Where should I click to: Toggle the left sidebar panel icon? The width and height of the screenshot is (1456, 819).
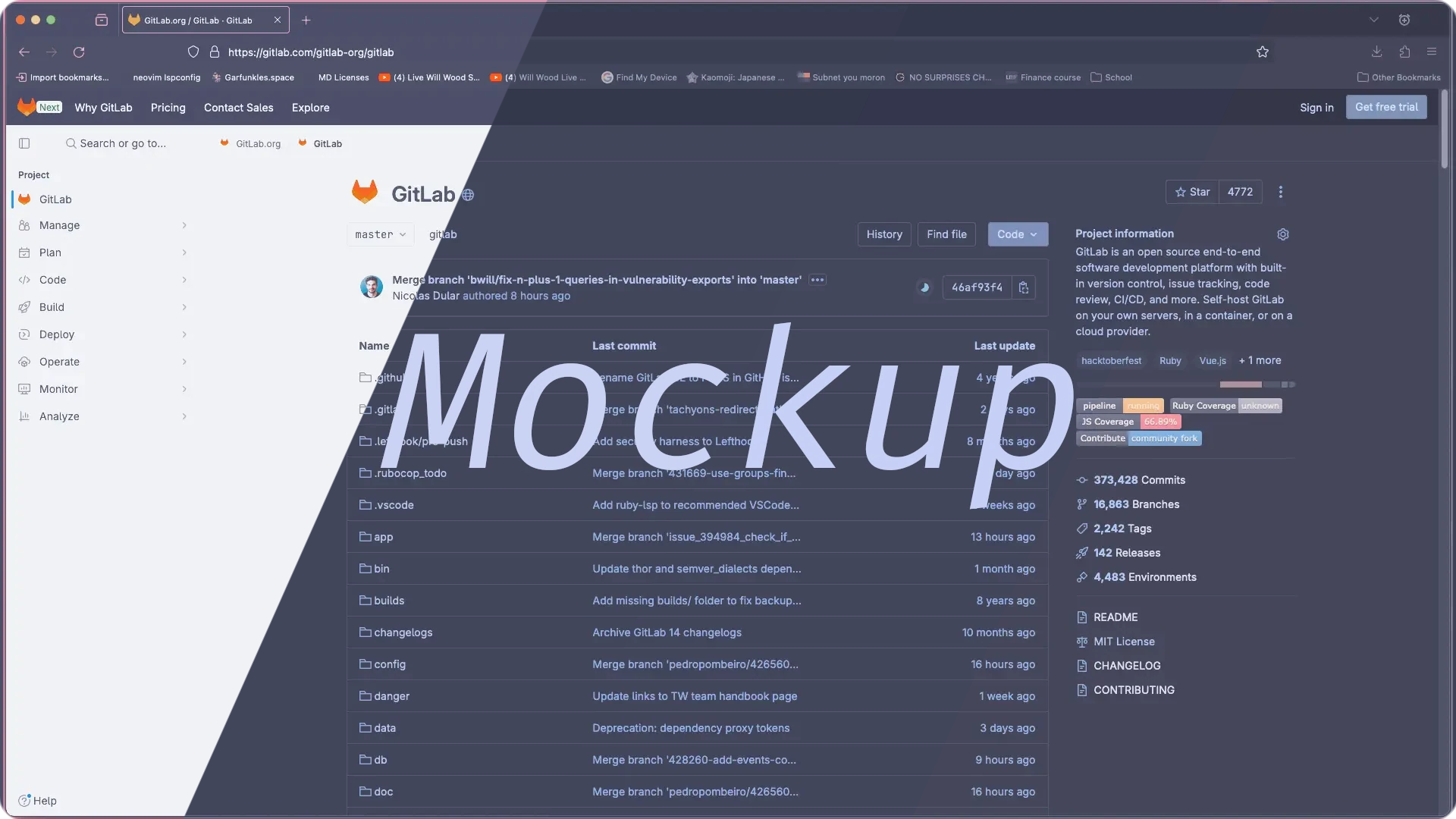pyautogui.click(x=24, y=143)
